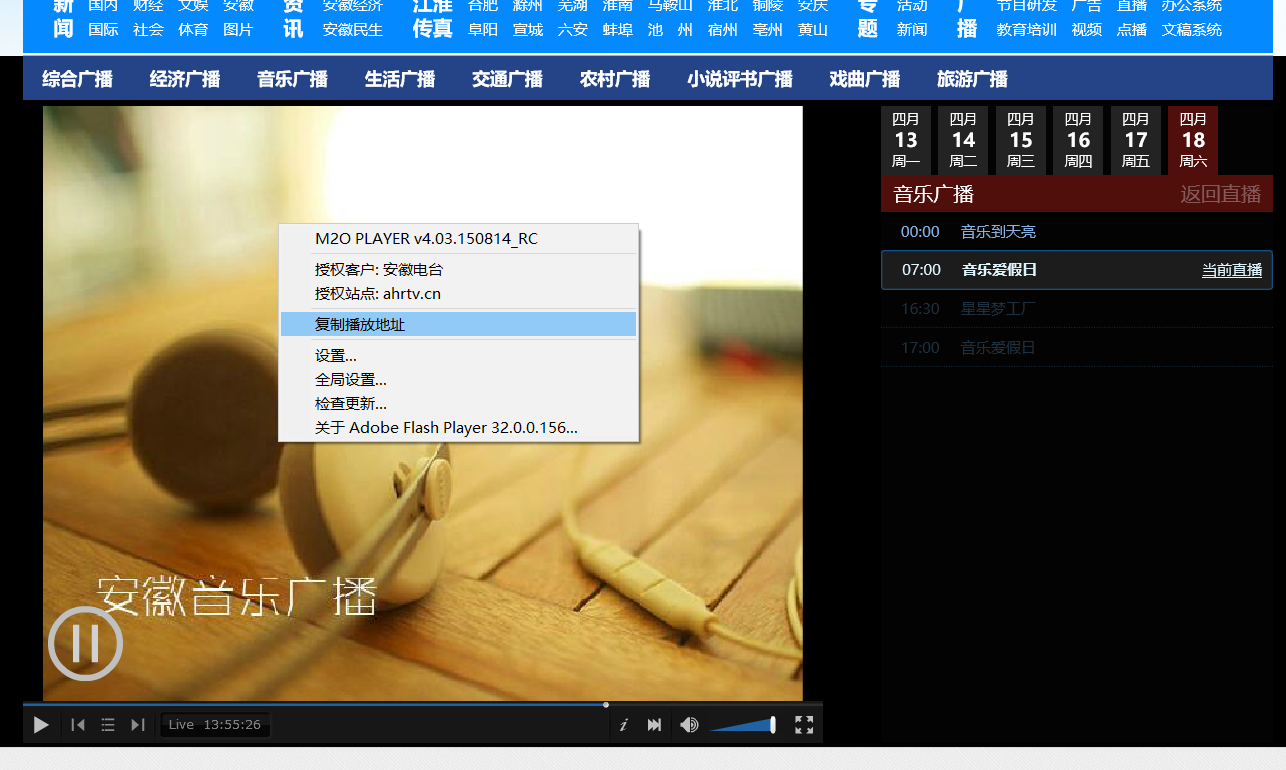Screen dimensions: 1286x770
Task: Select date 四月 16 周四
Action: 1078,140
